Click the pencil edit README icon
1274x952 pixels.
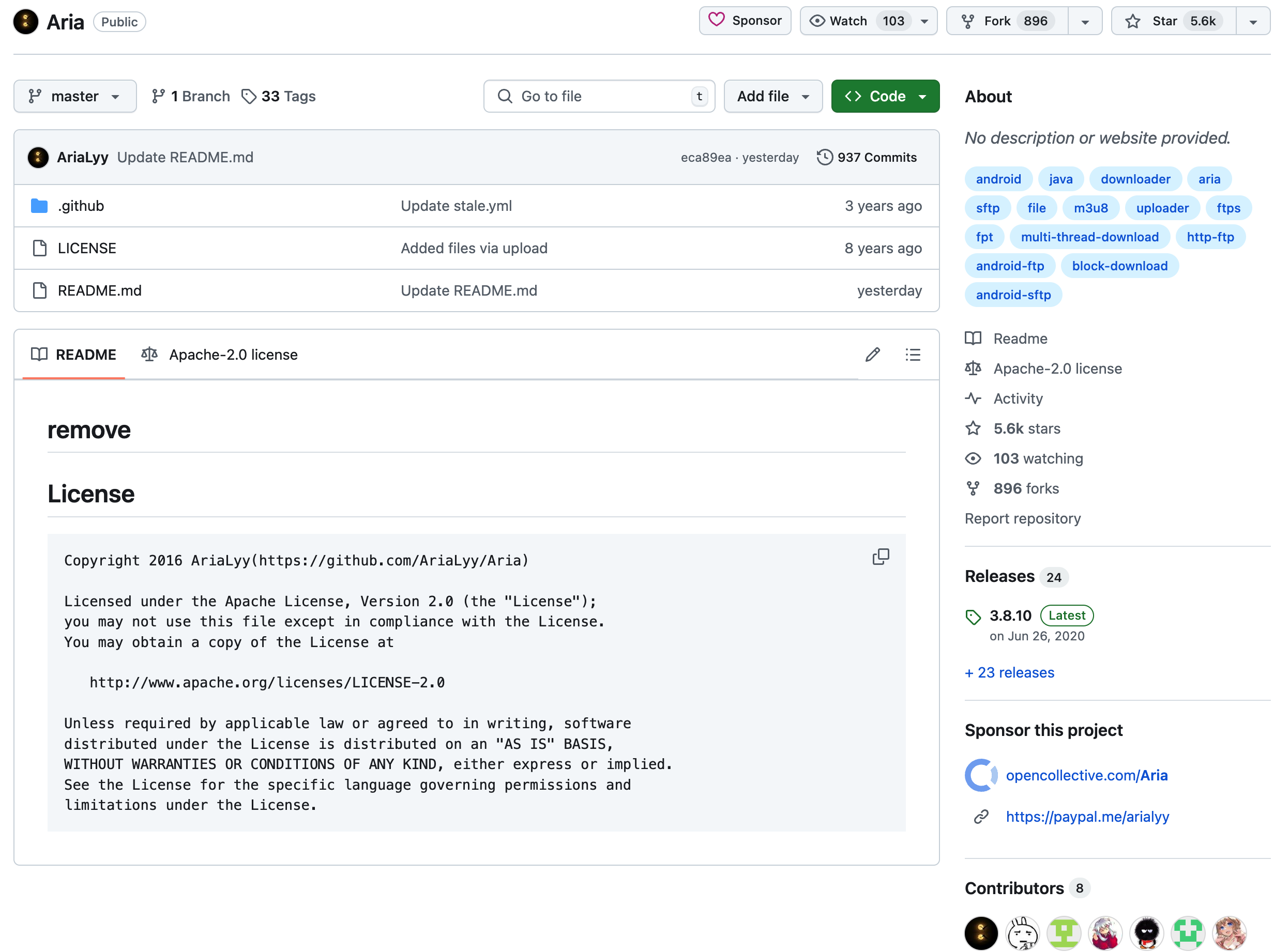click(873, 355)
